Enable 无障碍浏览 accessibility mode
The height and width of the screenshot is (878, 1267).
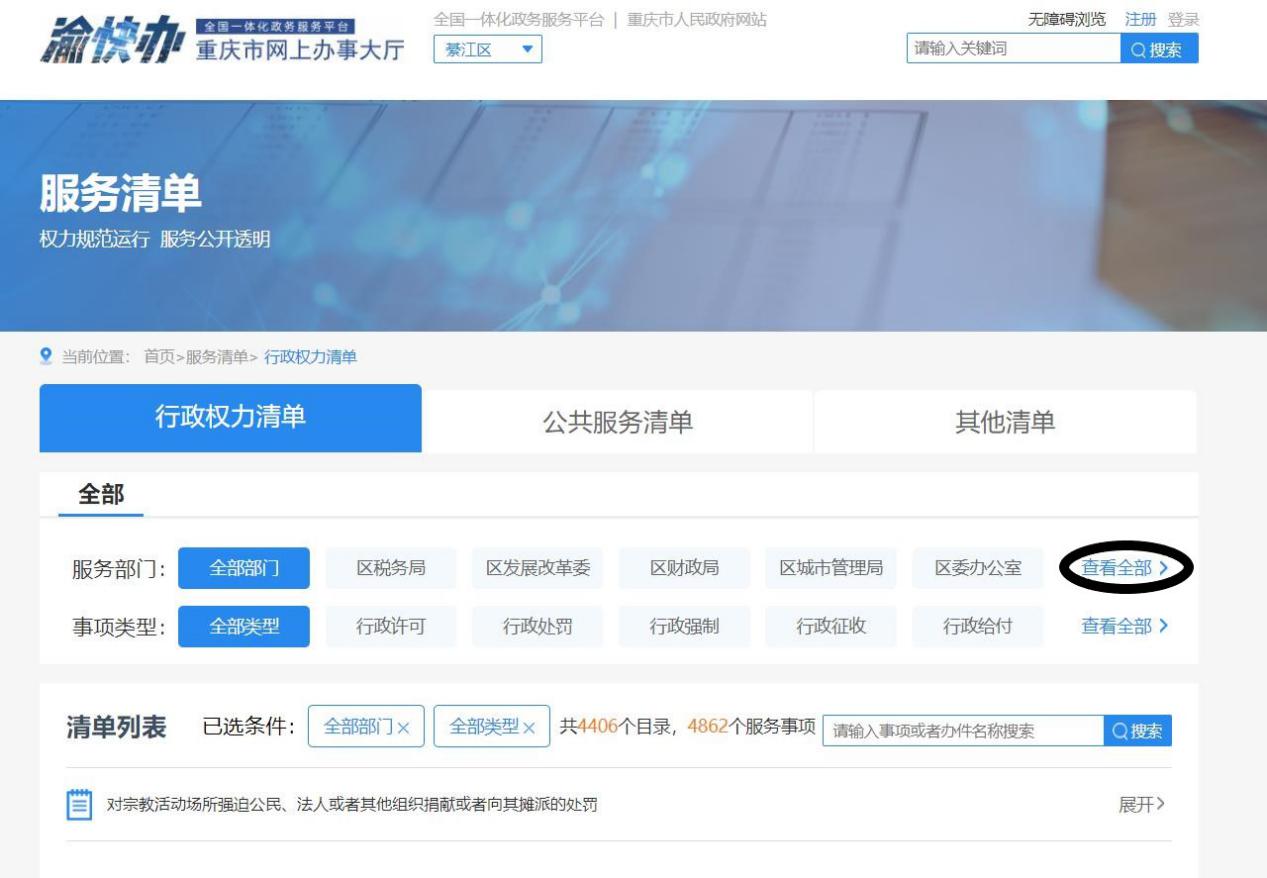pyautogui.click(x=1067, y=20)
